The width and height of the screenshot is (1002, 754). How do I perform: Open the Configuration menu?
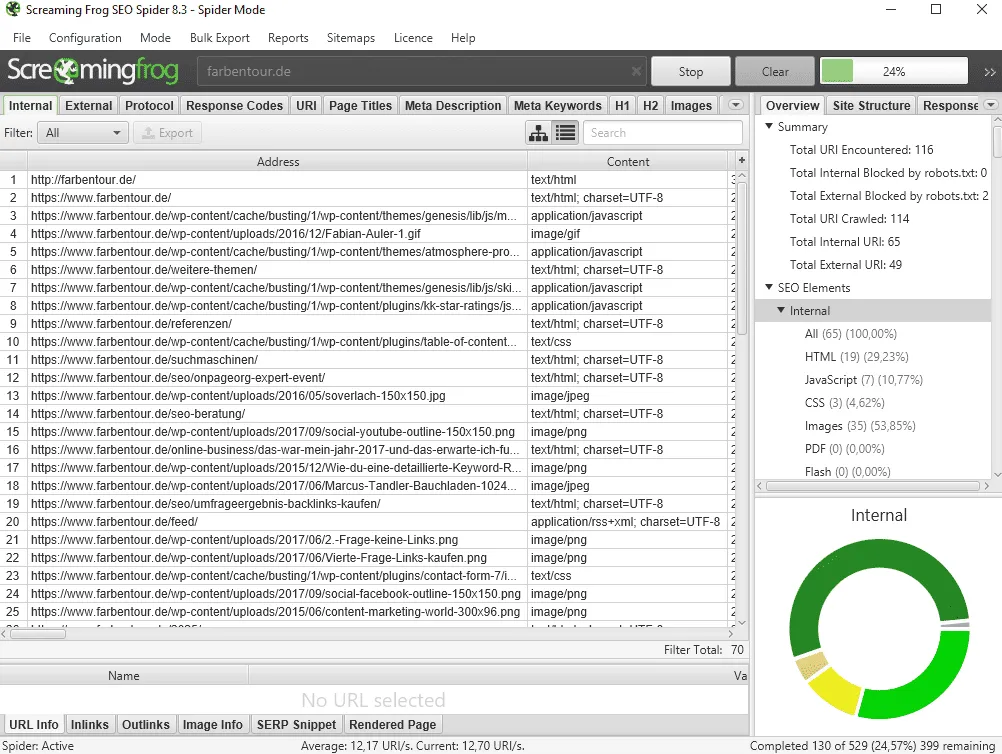(85, 38)
